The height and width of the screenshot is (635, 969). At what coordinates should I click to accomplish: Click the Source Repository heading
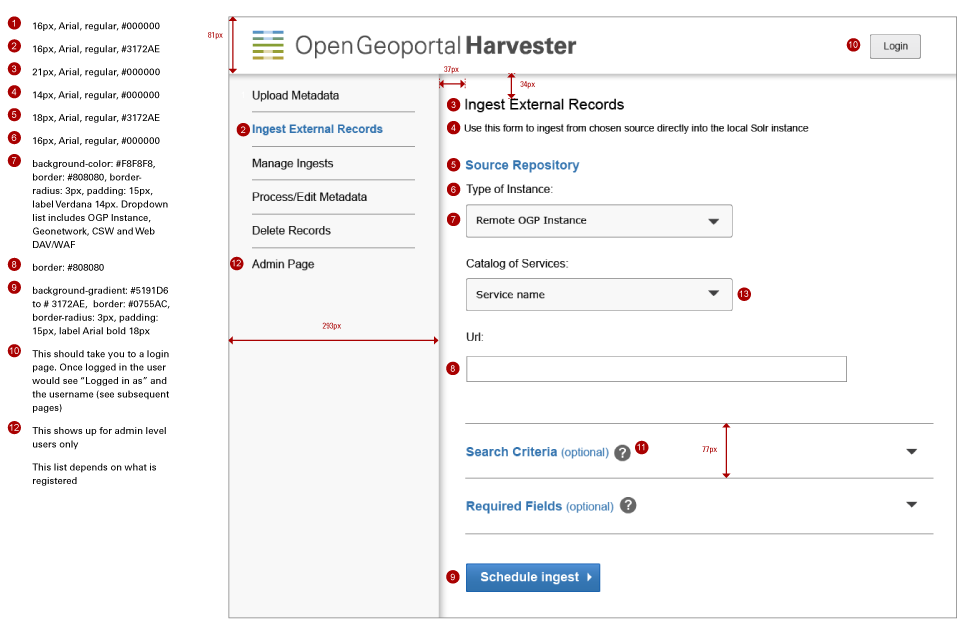(x=522, y=165)
